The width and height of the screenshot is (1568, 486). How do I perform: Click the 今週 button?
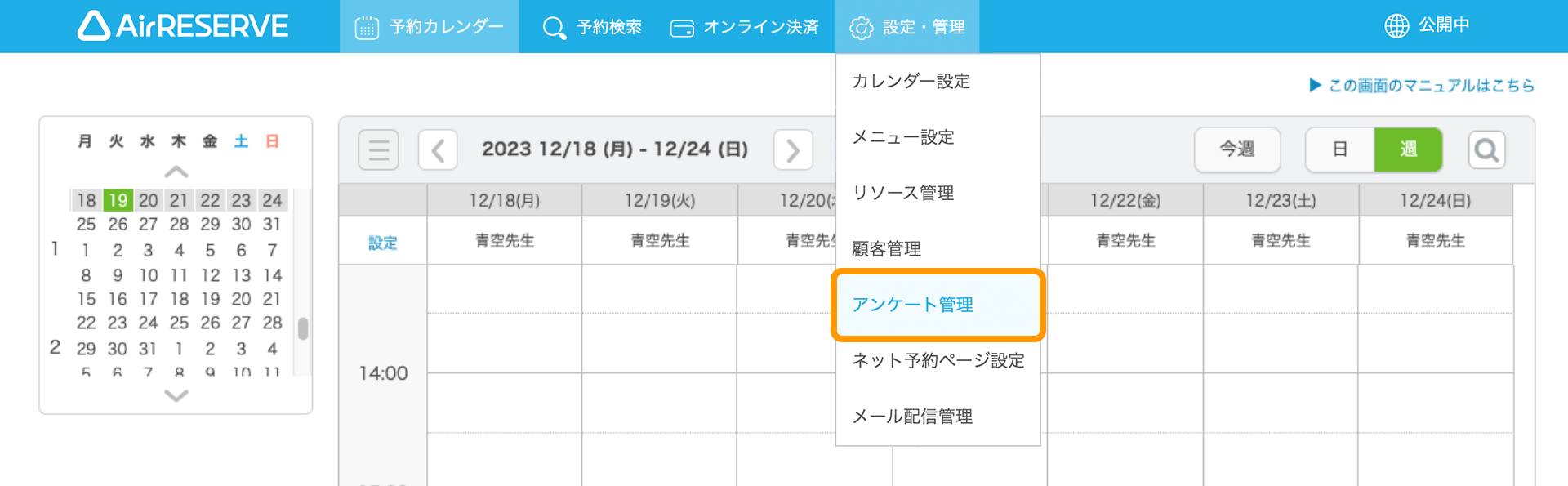pyautogui.click(x=1237, y=149)
